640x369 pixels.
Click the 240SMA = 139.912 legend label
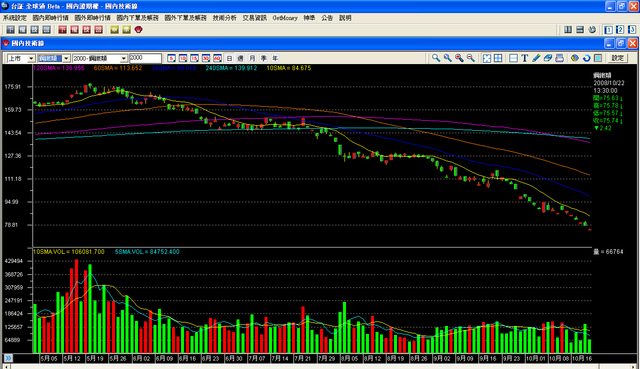point(231,68)
